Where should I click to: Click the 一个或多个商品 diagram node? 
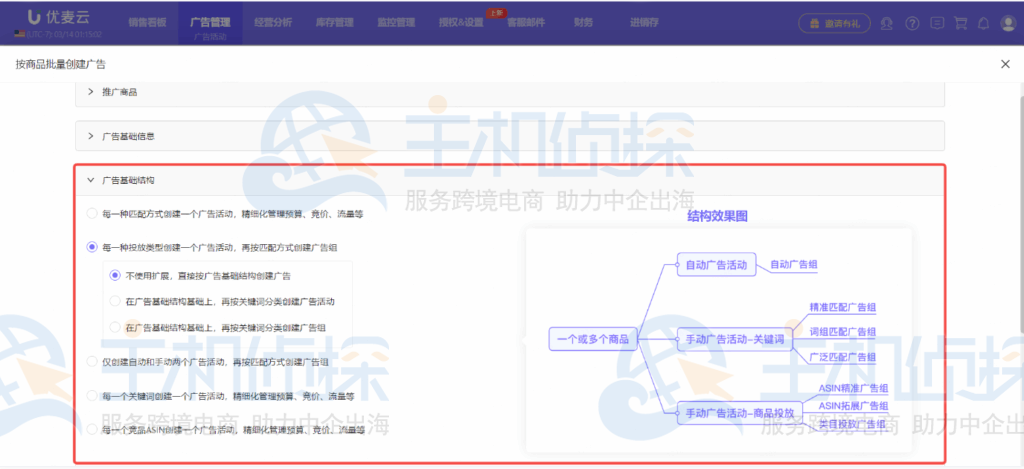point(593,339)
